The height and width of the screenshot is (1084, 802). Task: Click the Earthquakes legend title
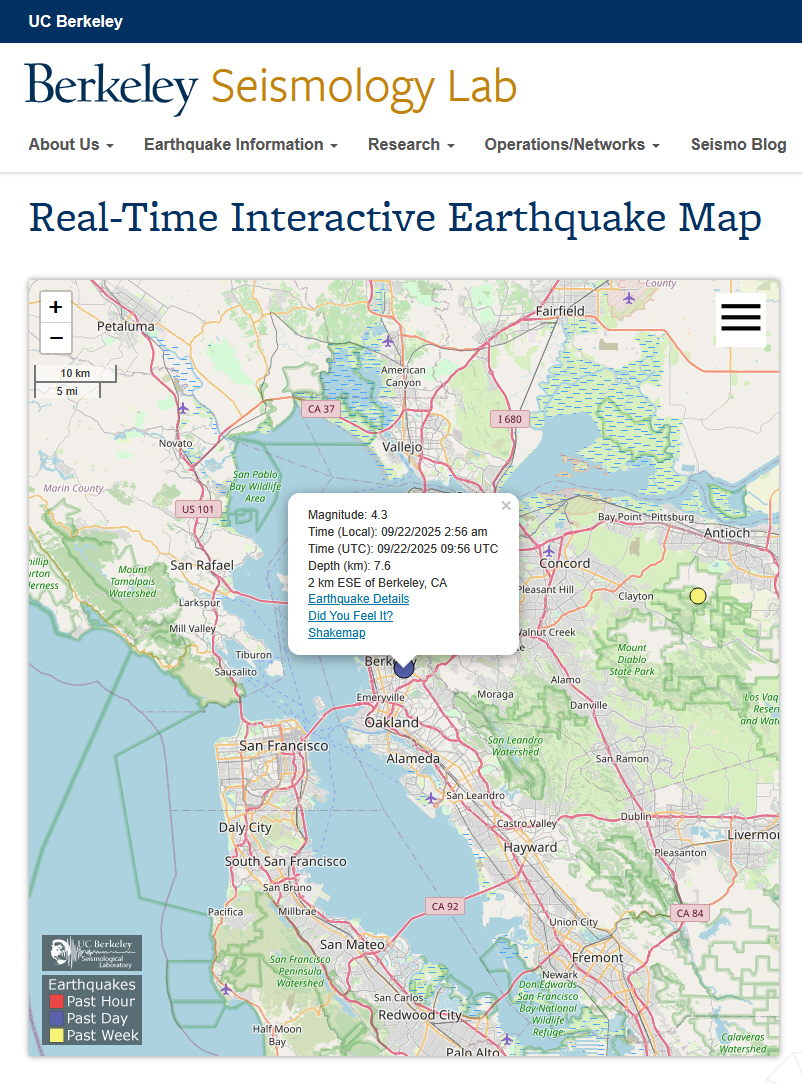92,984
